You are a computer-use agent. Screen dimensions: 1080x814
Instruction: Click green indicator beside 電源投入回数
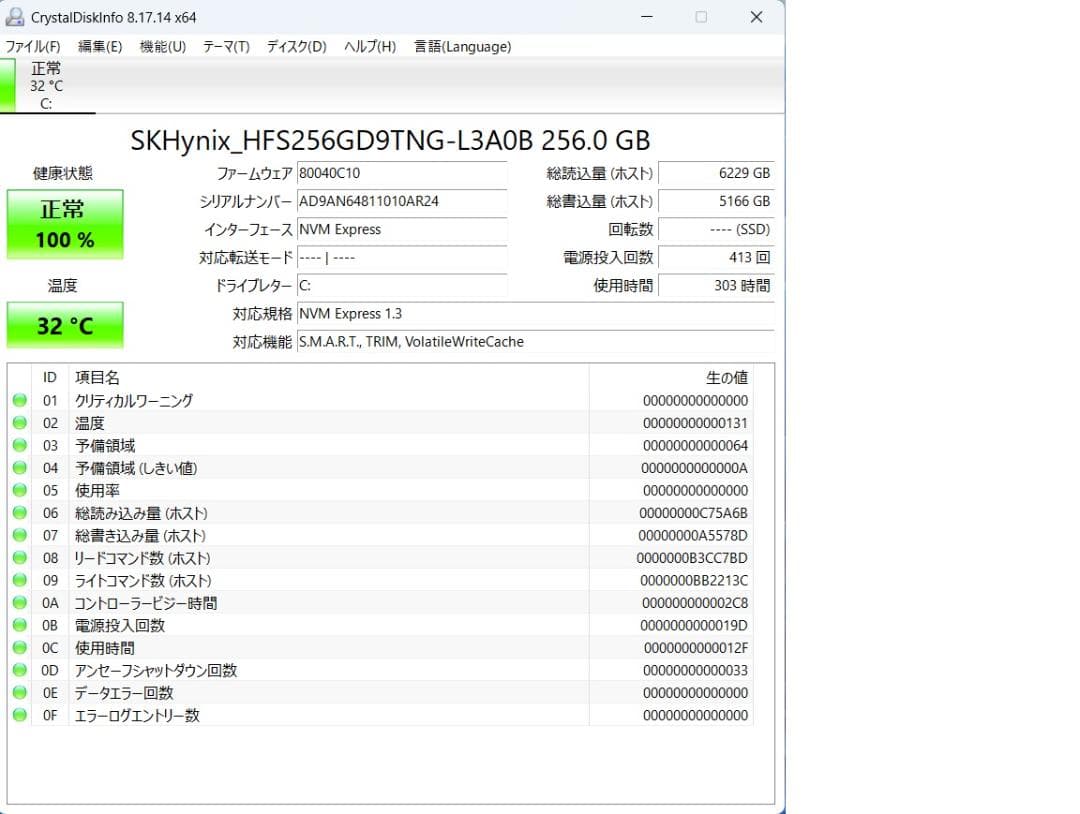click(x=20, y=625)
